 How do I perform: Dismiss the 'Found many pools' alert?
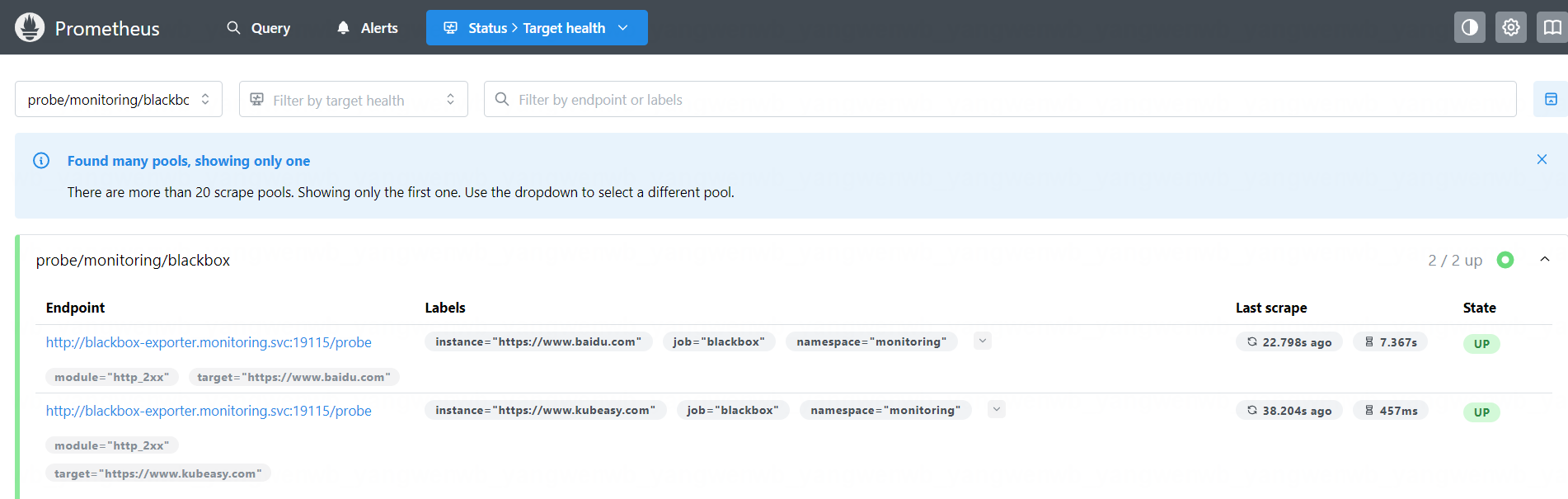pyautogui.click(x=1541, y=159)
